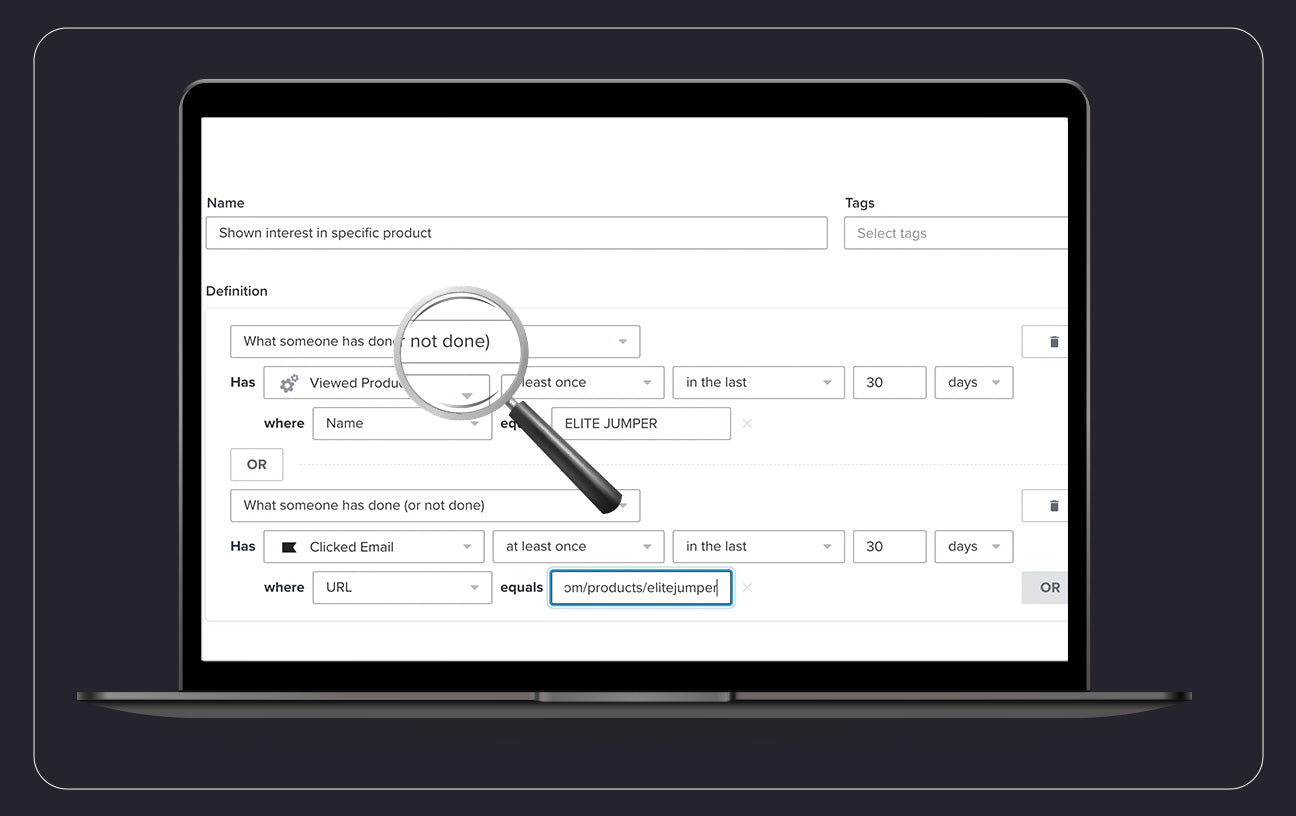Click the gray OR button at right
Viewport: 1296px width, 816px height.
coord(1047,588)
